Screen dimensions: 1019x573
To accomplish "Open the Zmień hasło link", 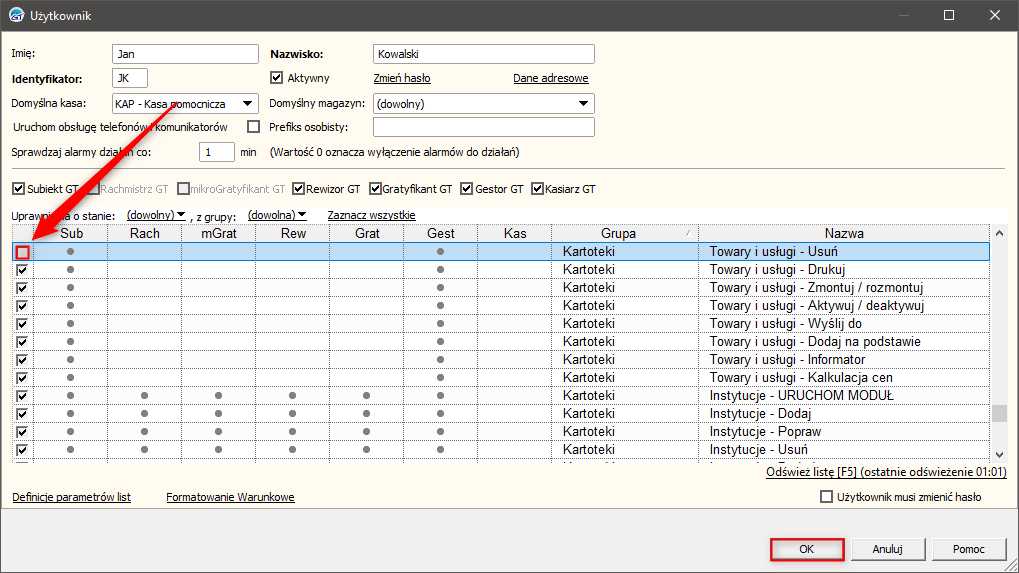I will pyautogui.click(x=402, y=78).
